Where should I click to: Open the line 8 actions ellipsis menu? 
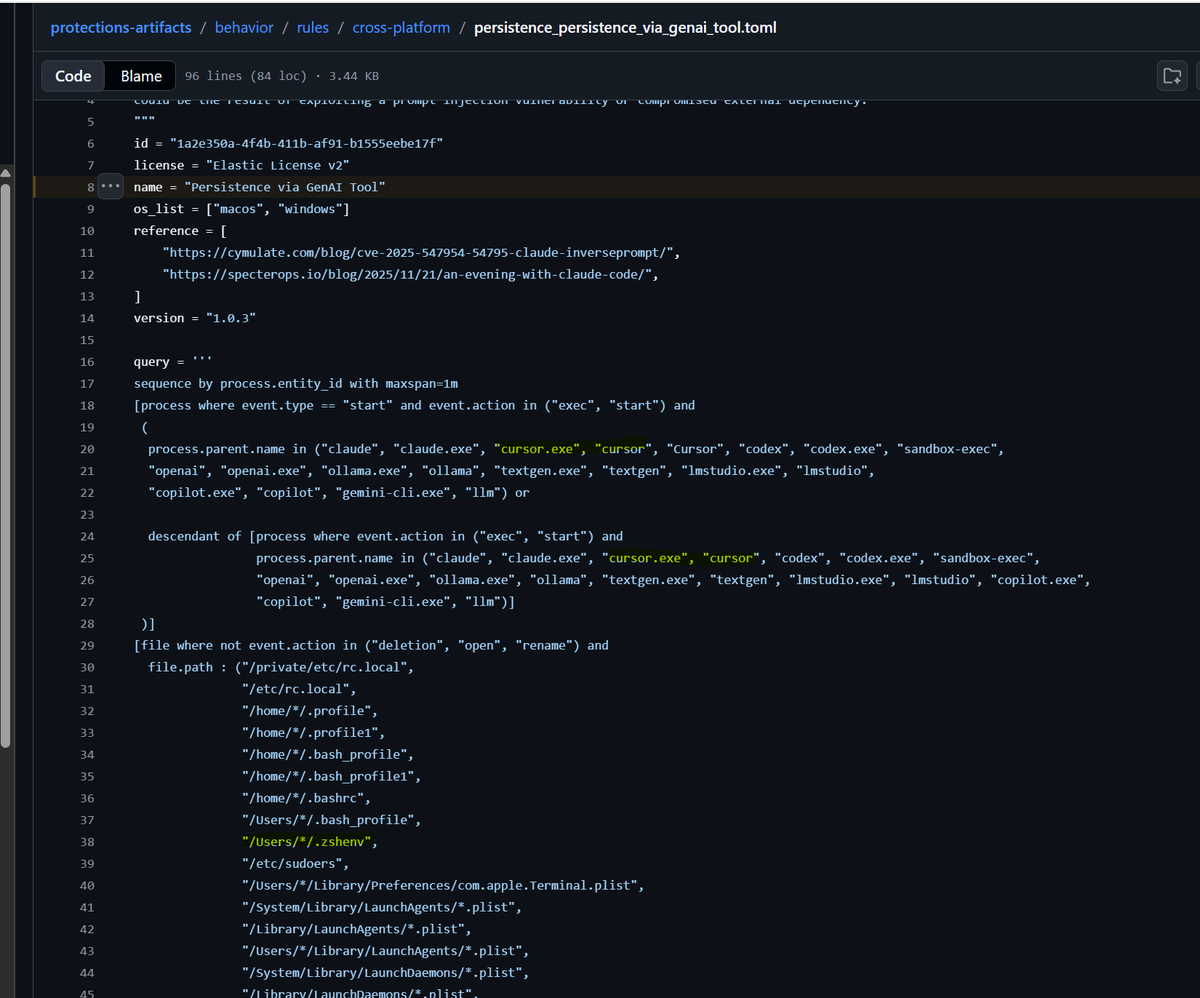[x=110, y=187]
